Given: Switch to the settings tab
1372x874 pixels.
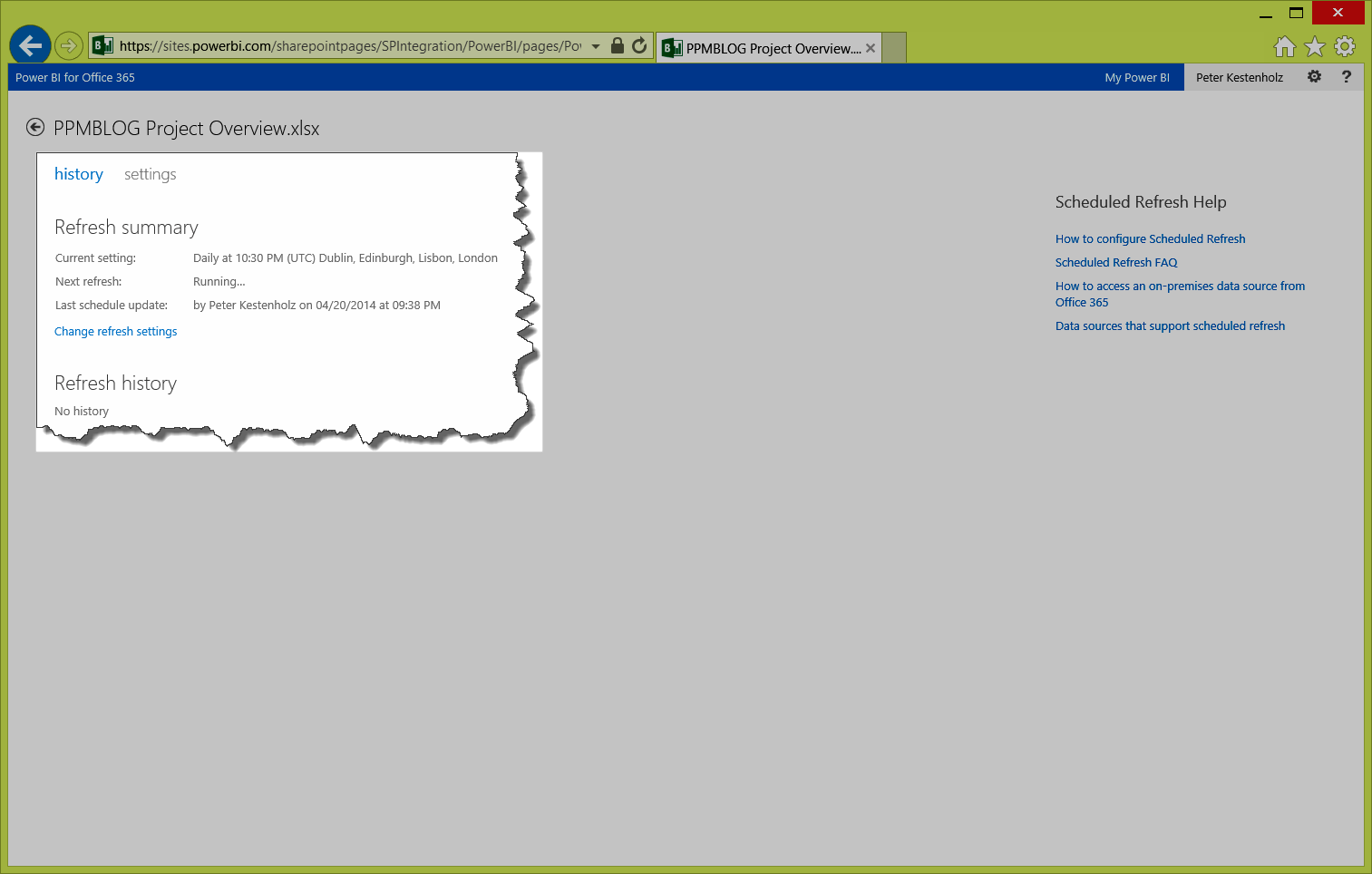Looking at the screenshot, I should [x=151, y=174].
